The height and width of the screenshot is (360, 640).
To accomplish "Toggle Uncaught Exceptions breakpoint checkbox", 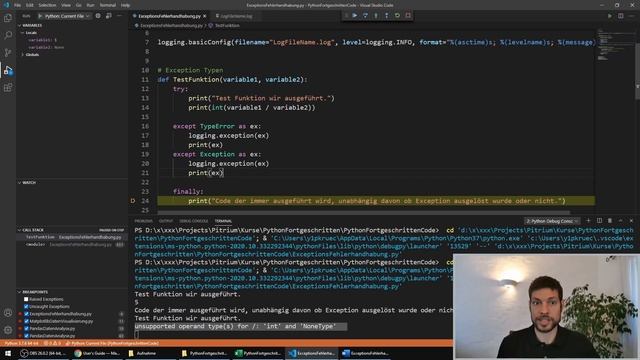I will click(26, 307).
